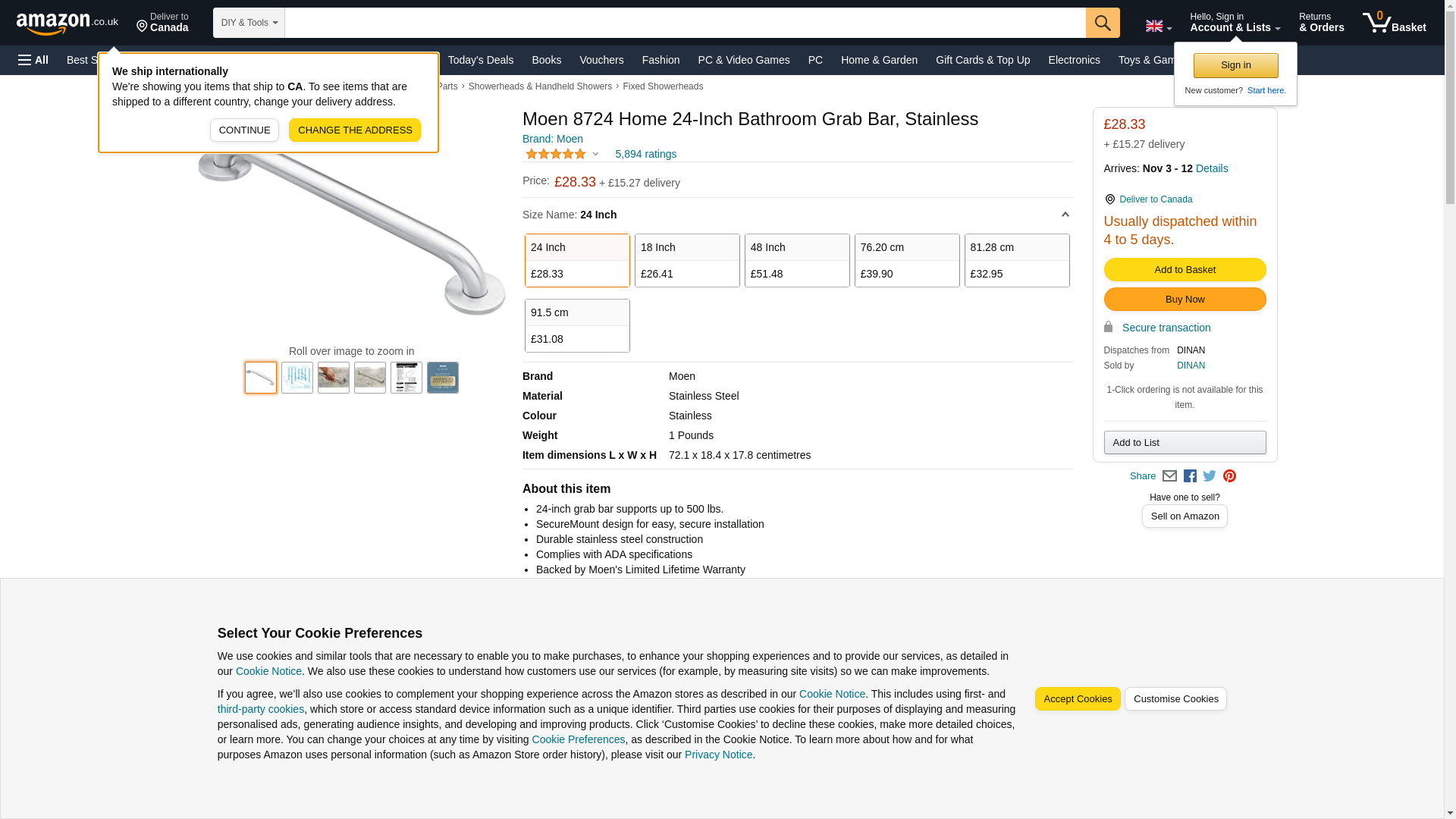Open the DIY & Tools search category dropdown
Image resolution: width=1456 pixels, height=819 pixels.
pos(249,23)
